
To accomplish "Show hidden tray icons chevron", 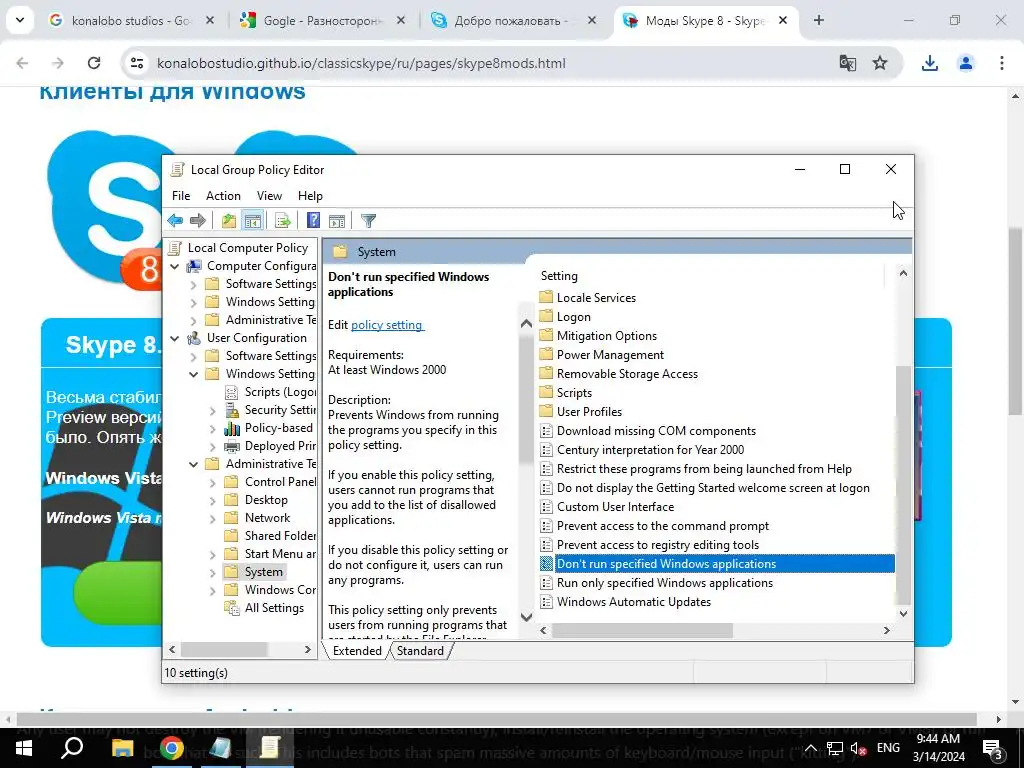I will point(810,748).
